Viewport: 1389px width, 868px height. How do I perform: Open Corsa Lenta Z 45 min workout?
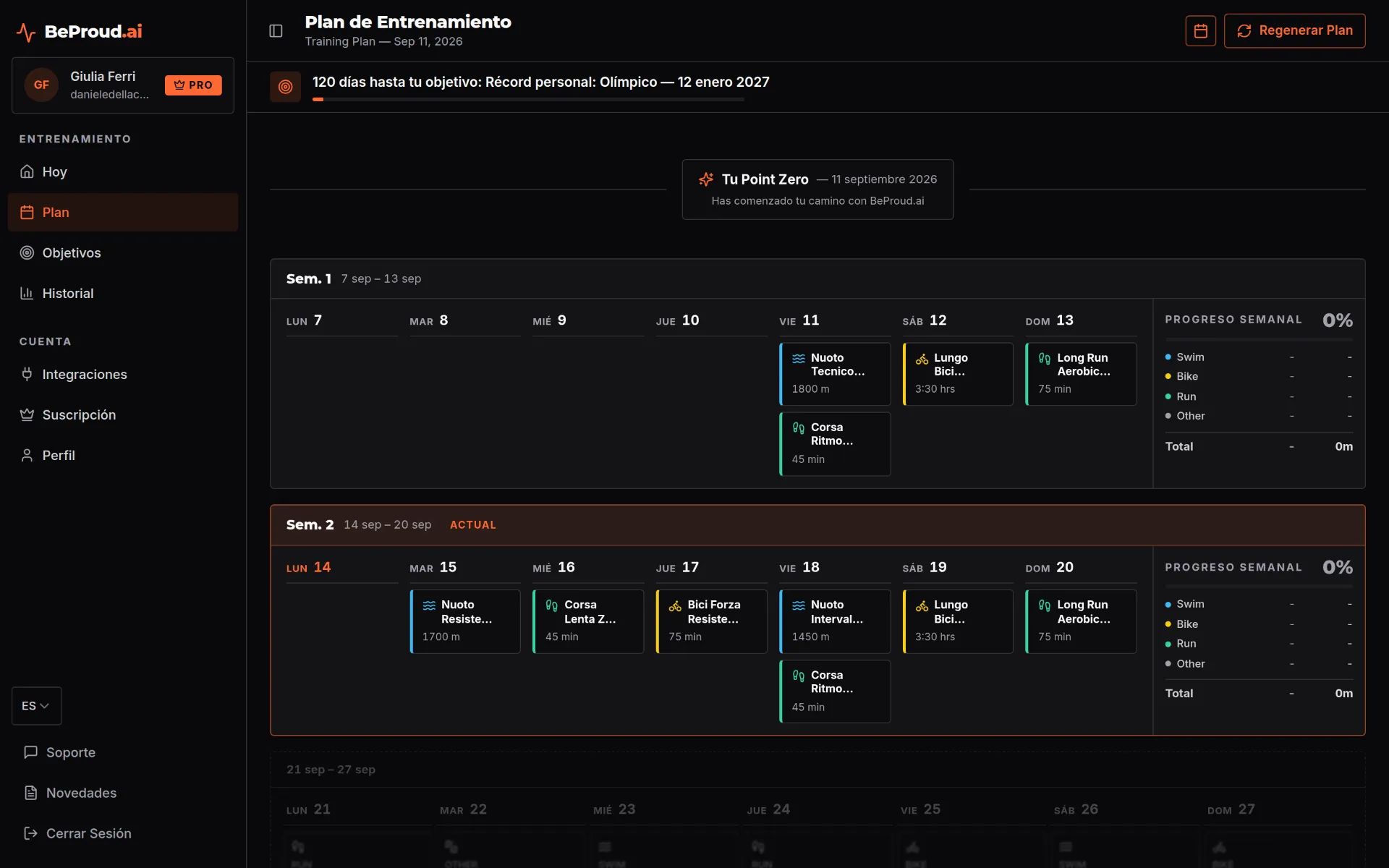coord(588,621)
